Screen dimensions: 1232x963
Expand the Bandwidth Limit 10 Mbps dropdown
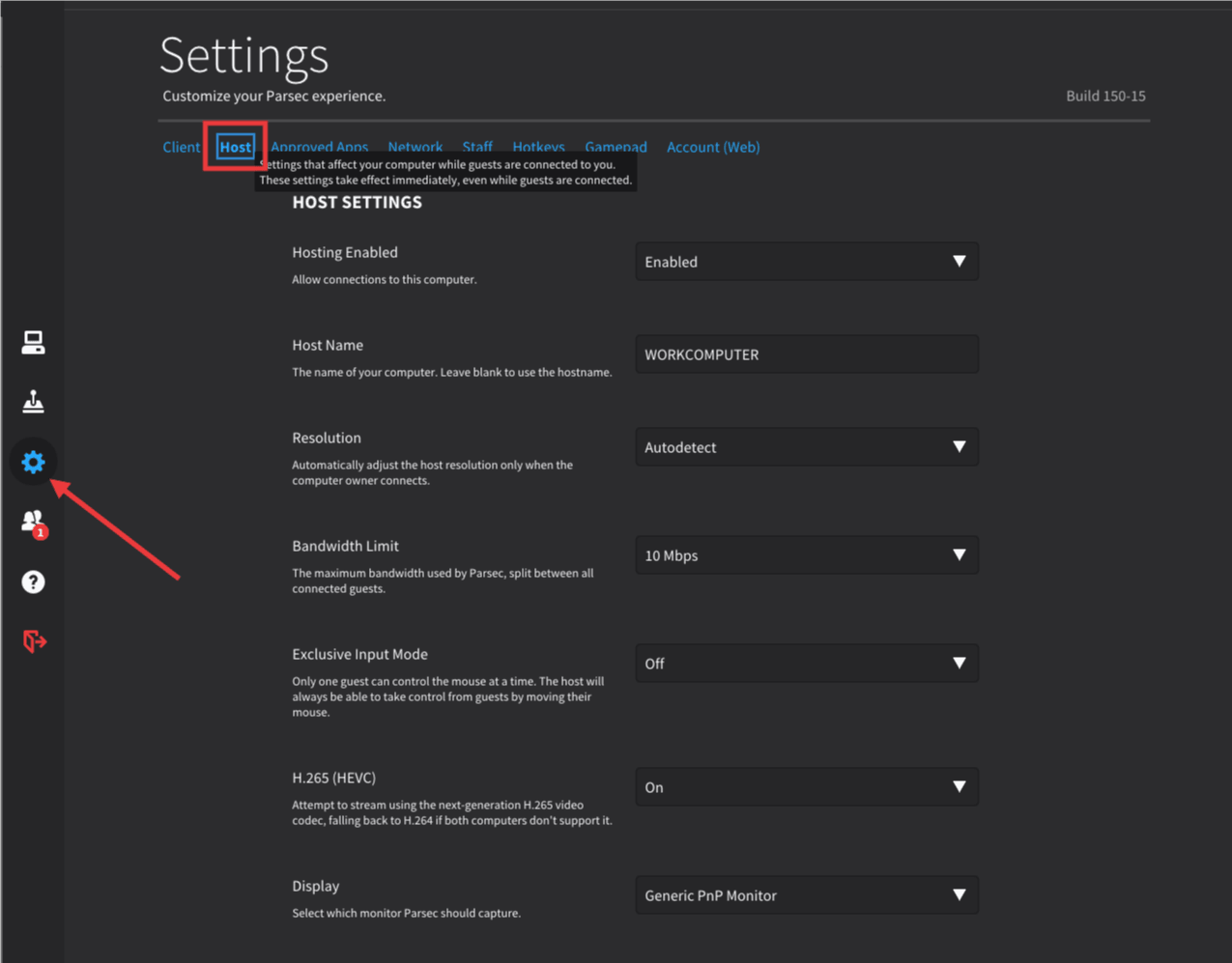pyautogui.click(x=806, y=555)
